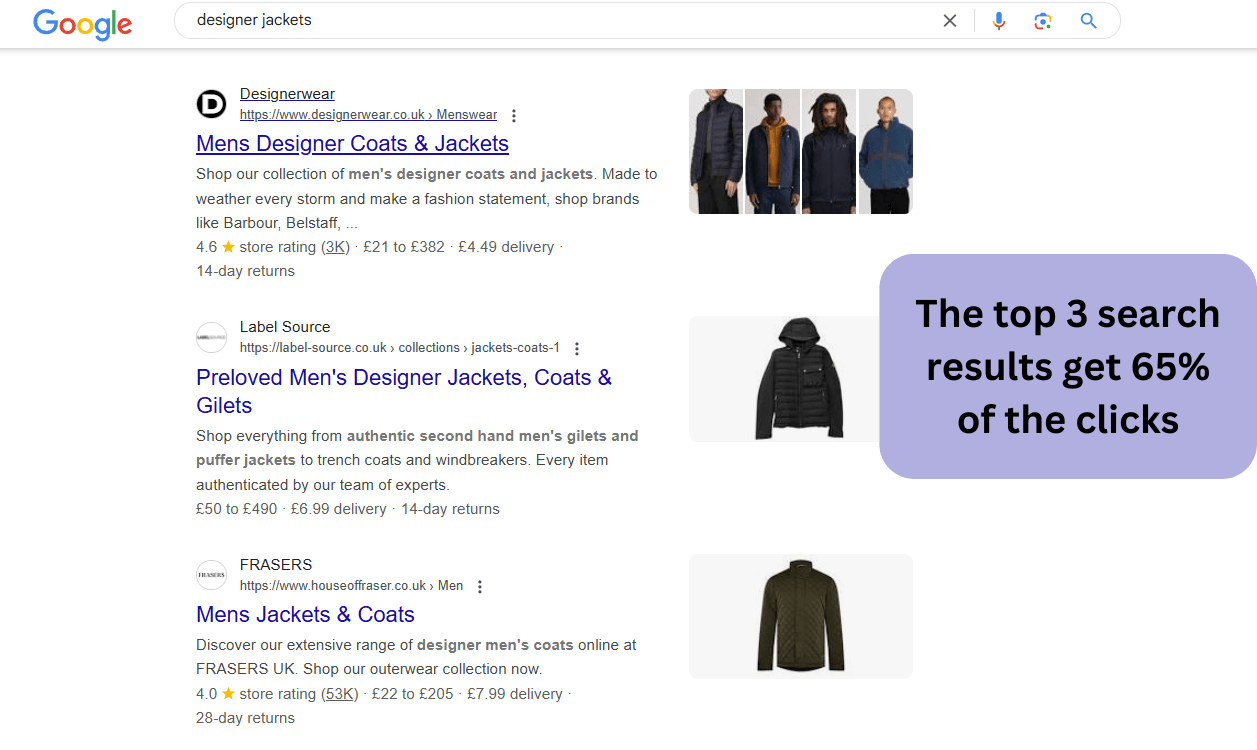Click the '4.6' Designerwear star rating
The width and height of the screenshot is (1257, 750).
(216, 247)
